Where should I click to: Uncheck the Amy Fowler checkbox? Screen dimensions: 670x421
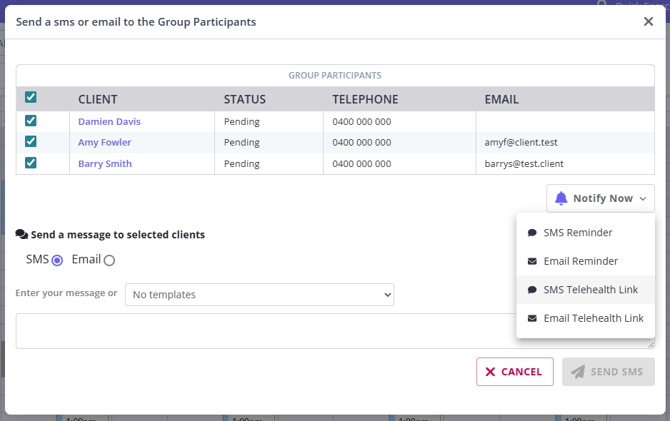[x=31, y=142]
